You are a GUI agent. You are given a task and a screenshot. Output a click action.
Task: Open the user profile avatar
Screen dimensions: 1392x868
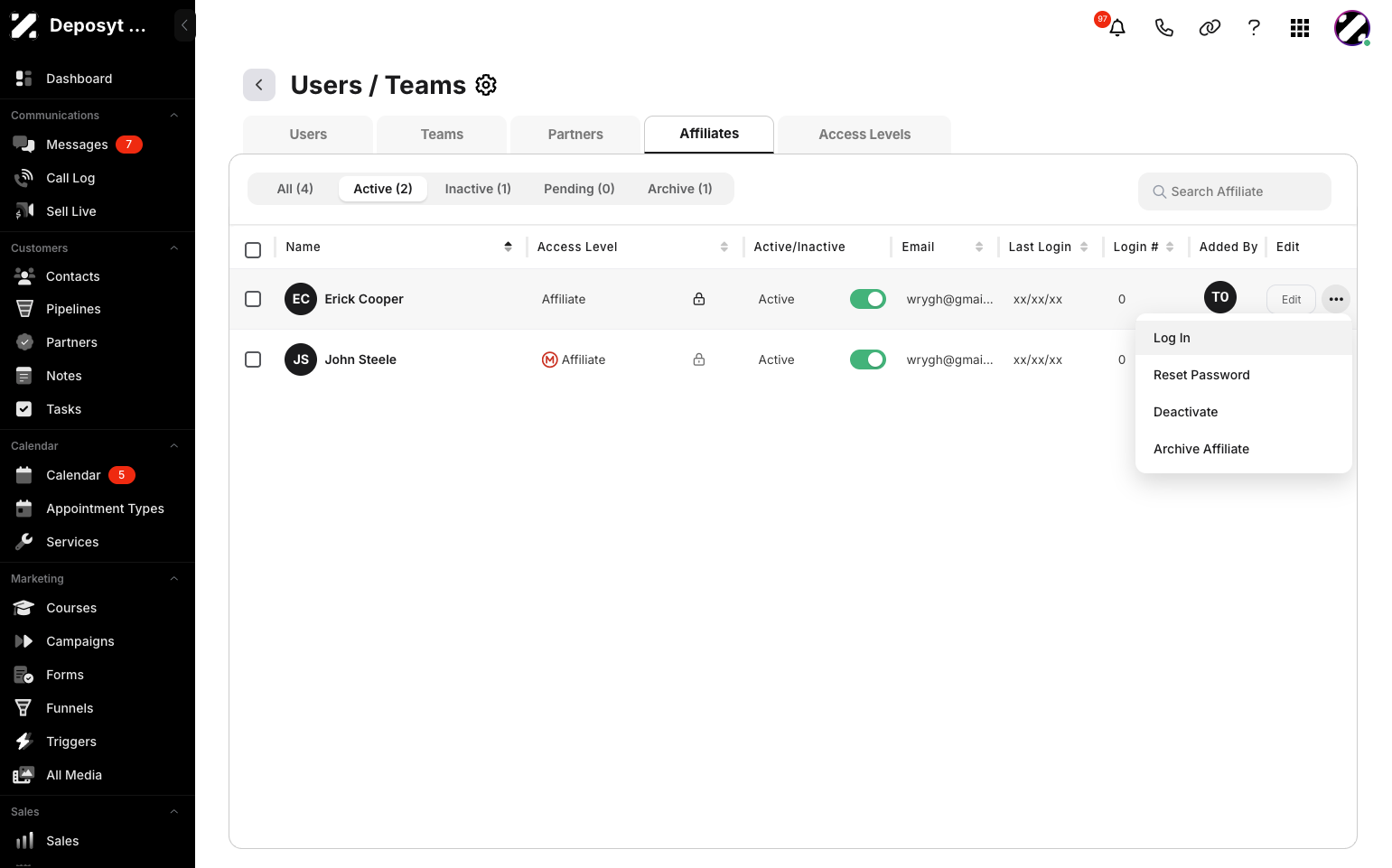pos(1352,28)
